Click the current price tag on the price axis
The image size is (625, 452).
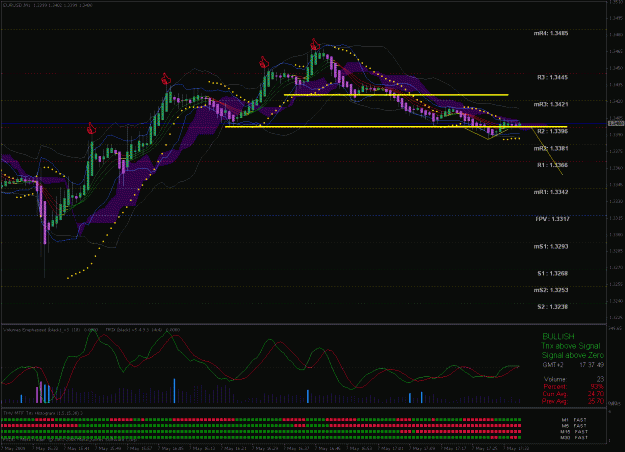coord(616,124)
